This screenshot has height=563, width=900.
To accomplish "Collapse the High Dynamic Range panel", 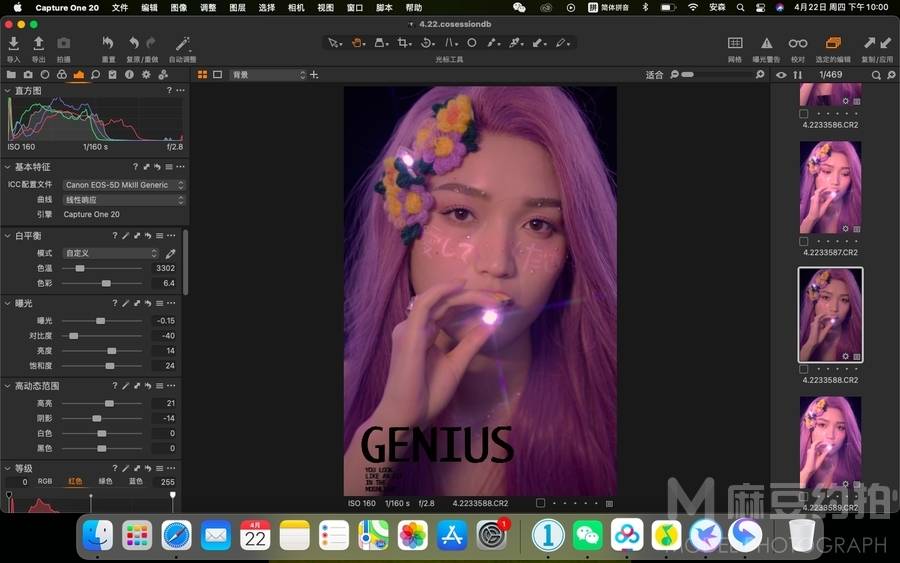I will 7,386.
